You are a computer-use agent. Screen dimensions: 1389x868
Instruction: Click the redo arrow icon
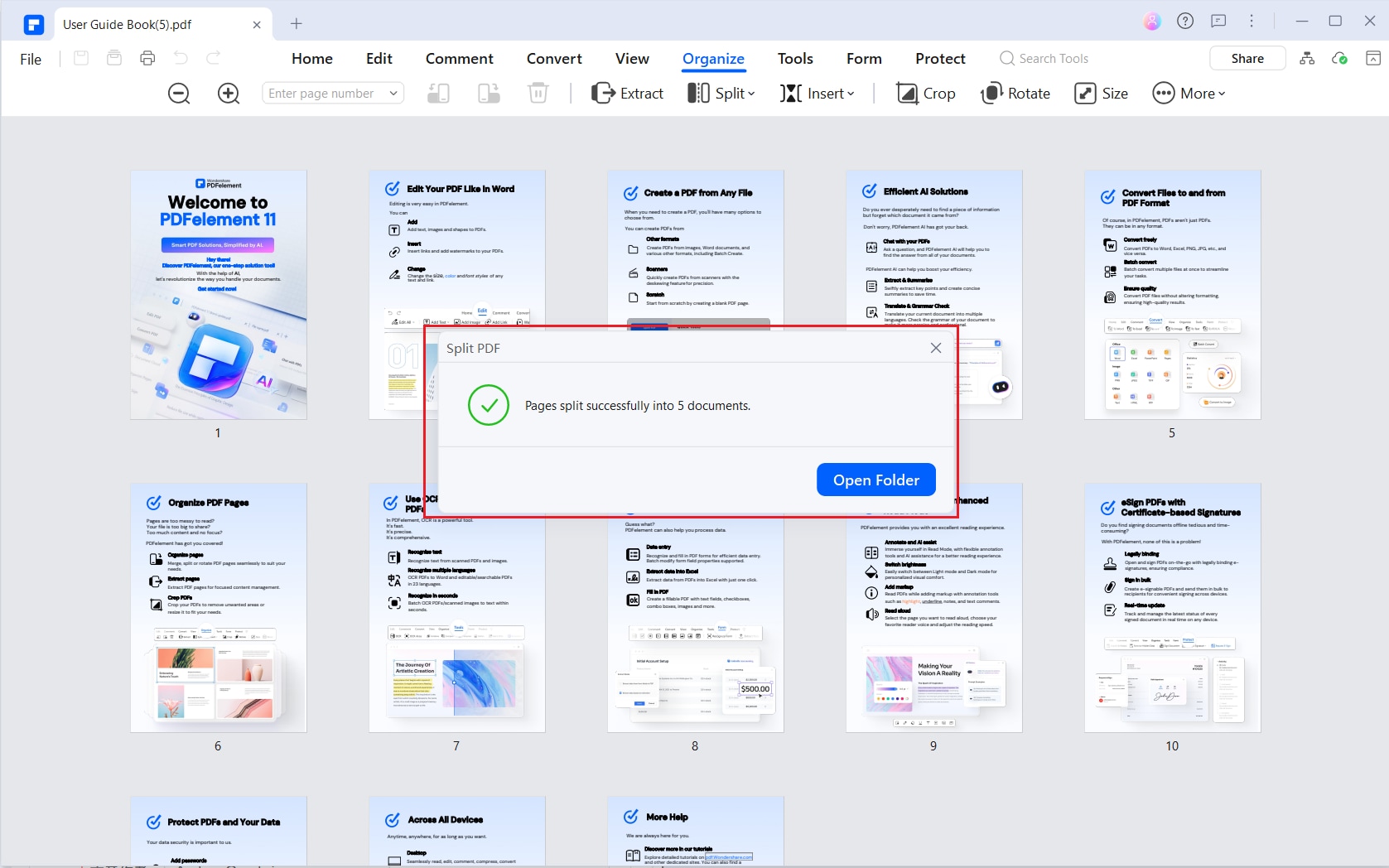(213, 58)
